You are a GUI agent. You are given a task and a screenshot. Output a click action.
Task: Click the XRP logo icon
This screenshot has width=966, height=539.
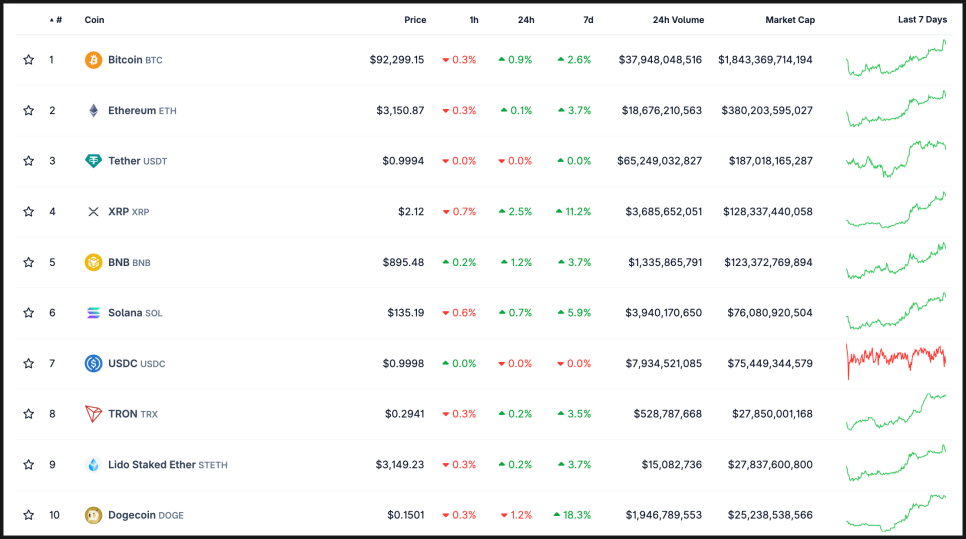(x=93, y=212)
